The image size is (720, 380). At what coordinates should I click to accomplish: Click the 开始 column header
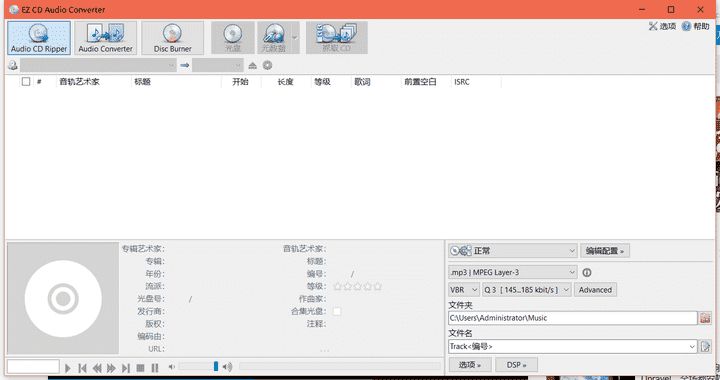coord(241,82)
